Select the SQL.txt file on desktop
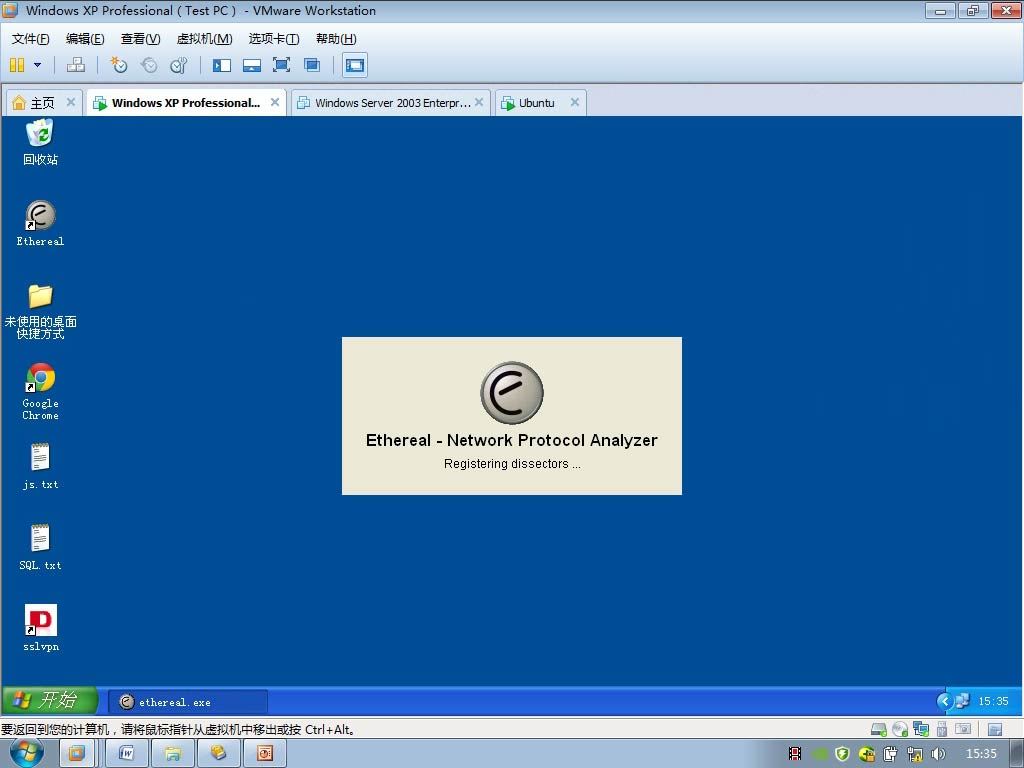The width and height of the screenshot is (1024, 768). tap(40, 547)
